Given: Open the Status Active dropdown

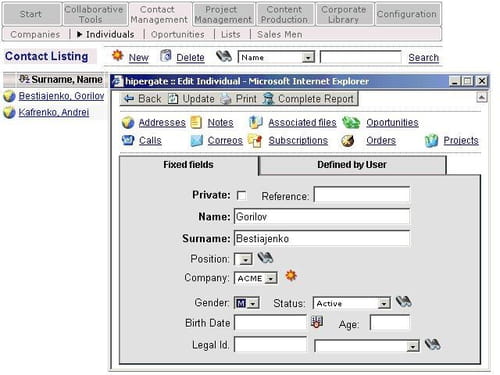Looking at the screenshot, I should coord(352,303).
